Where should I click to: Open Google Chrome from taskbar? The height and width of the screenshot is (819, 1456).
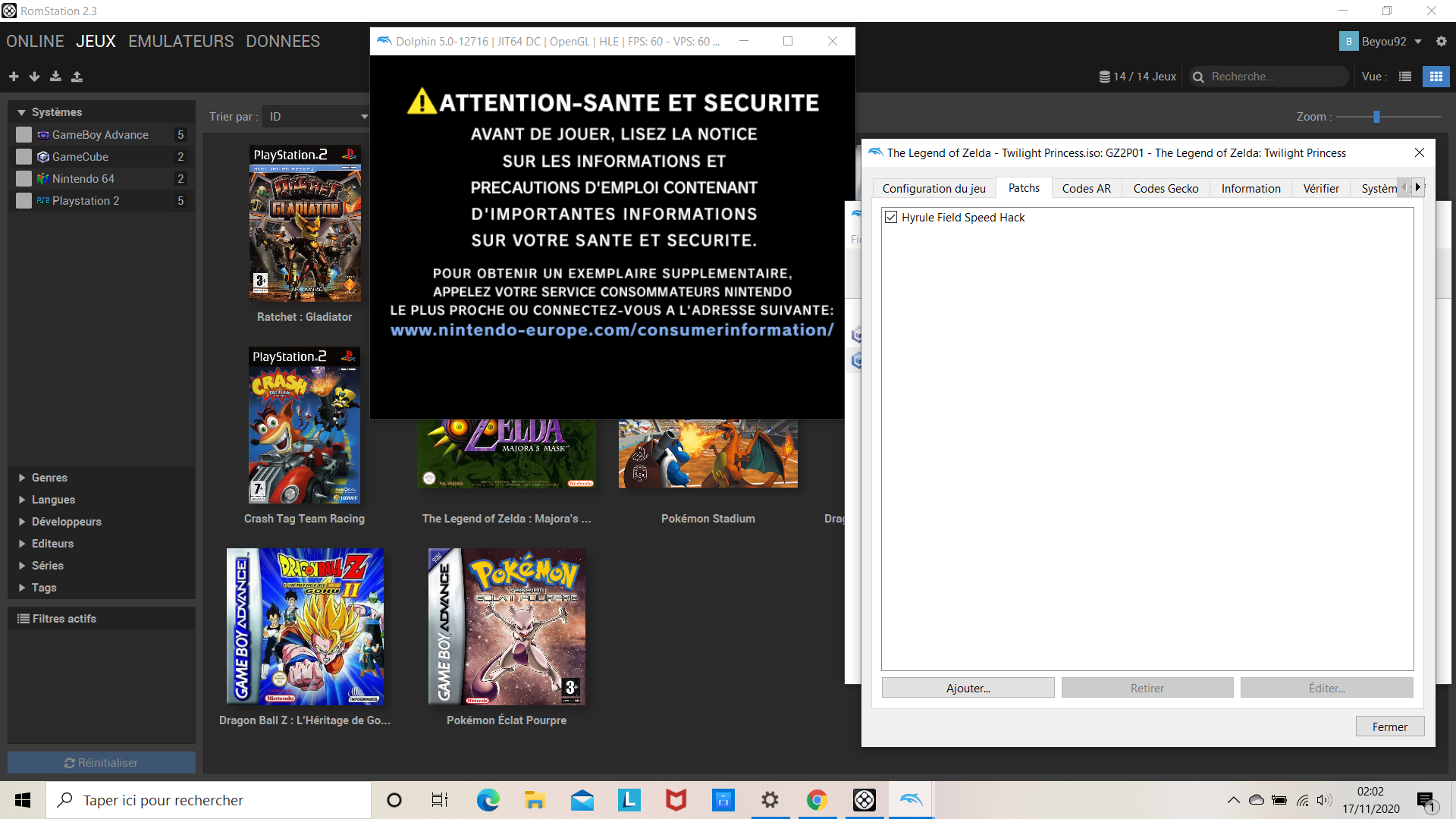(x=817, y=800)
